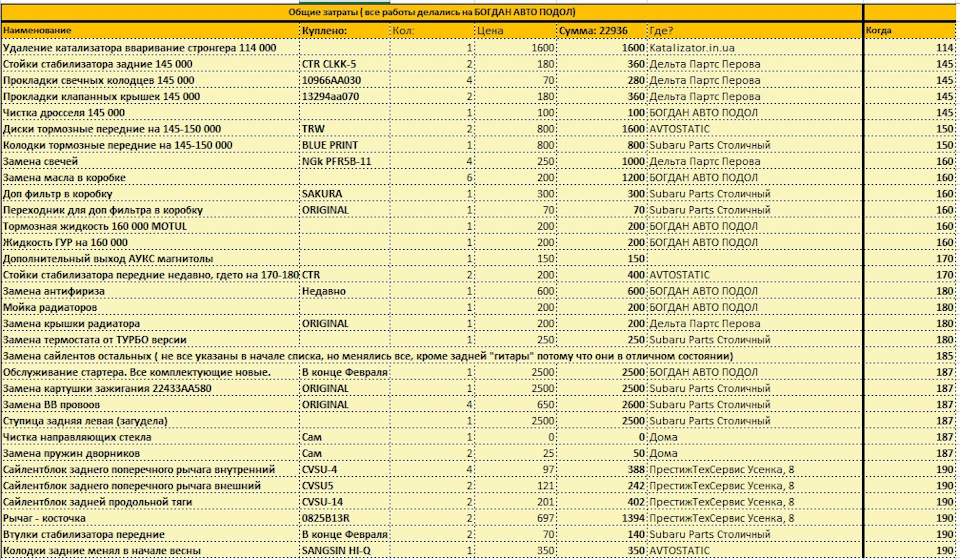Select the 'Katalizator.in.ua' cell

pyautogui.click(x=755, y=48)
